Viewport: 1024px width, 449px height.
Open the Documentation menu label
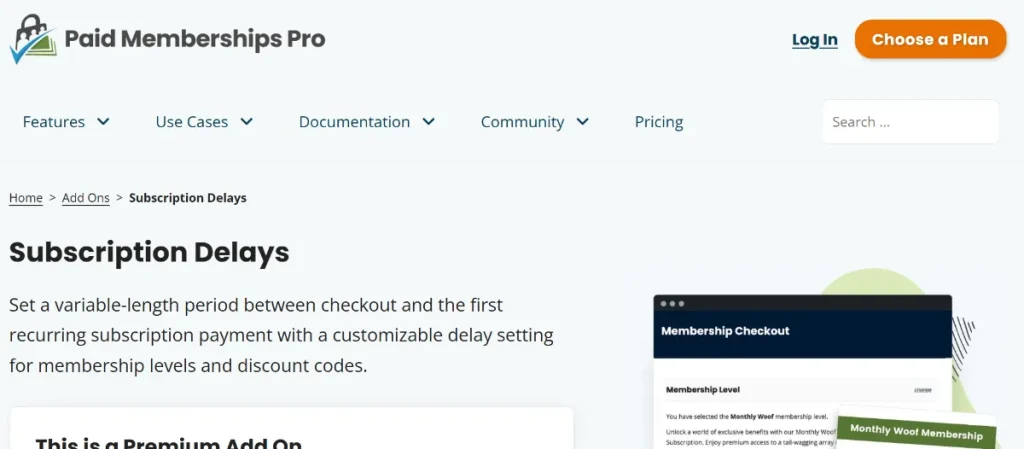[355, 122]
